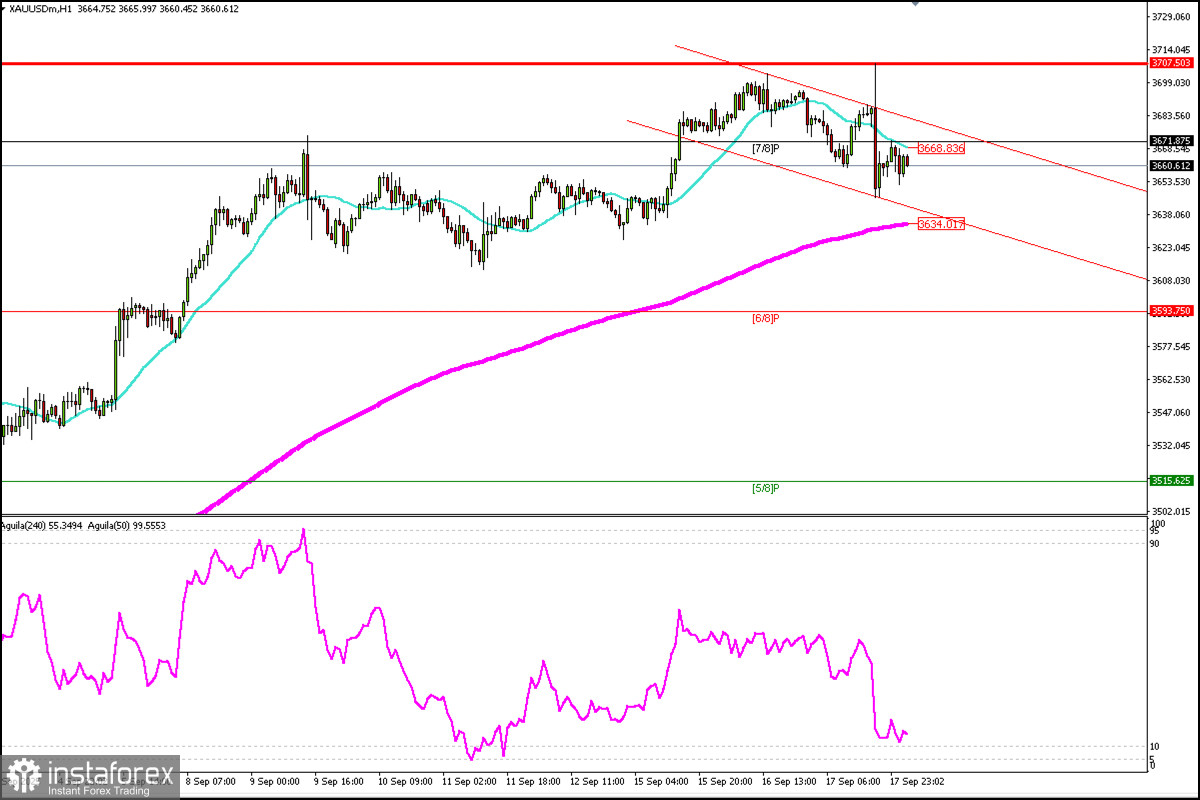The height and width of the screenshot is (800, 1200).
Task: Click the 3729.060 price axis tick
Action: click(x=1172, y=17)
